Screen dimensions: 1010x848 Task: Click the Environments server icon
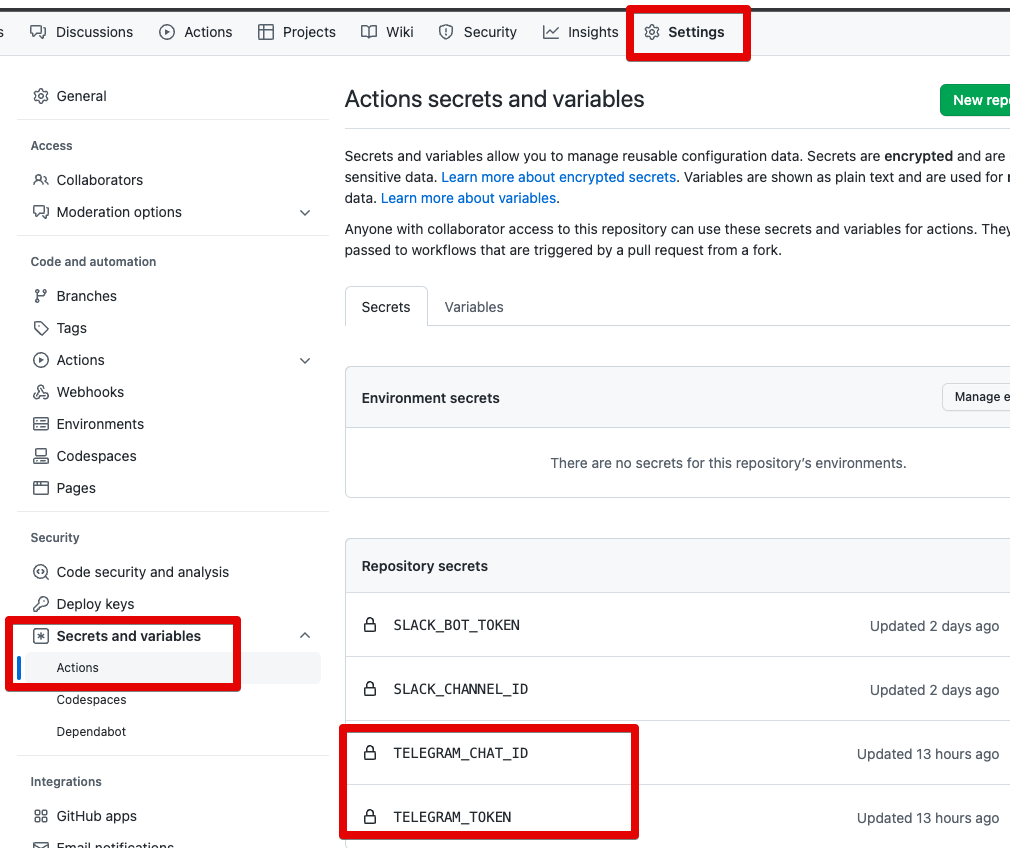[x=41, y=424]
